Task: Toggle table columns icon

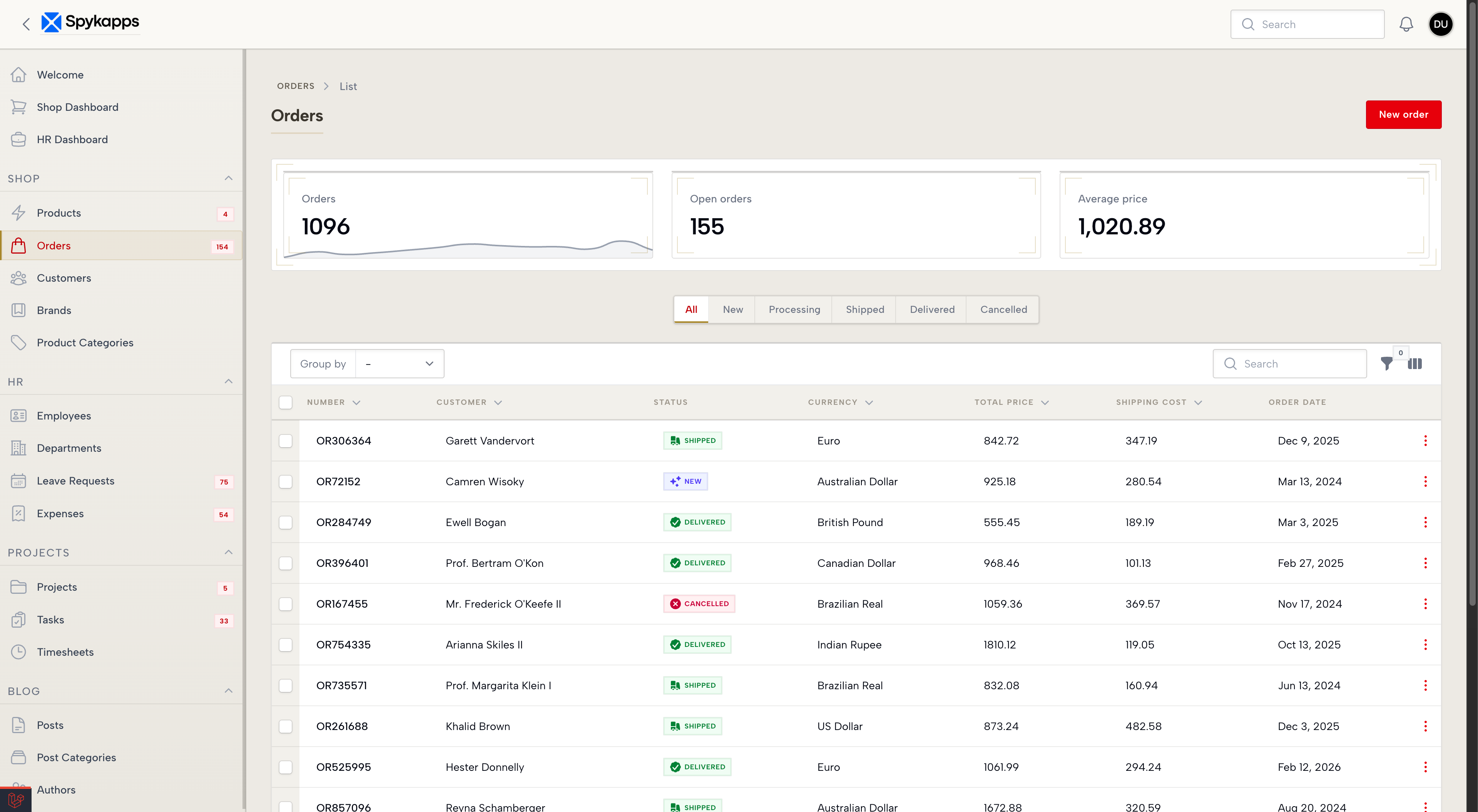Action: pyautogui.click(x=1414, y=363)
